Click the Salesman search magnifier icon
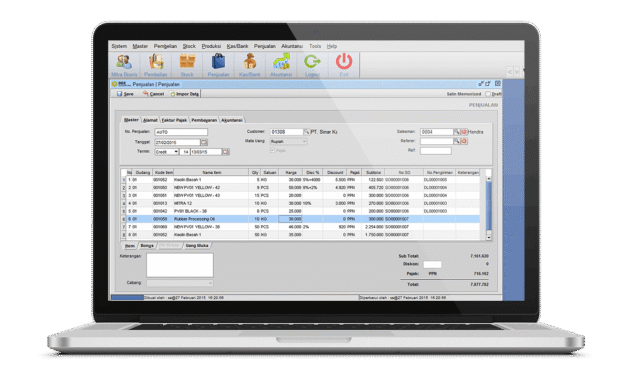The height and width of the screenshot is (380, 630). click(456, 132)
